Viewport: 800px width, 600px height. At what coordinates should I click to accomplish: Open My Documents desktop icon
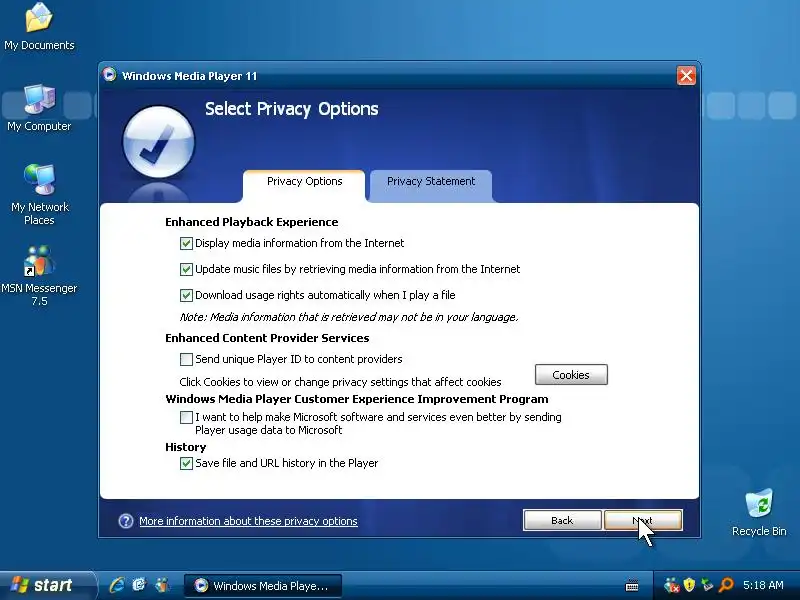coord(39,27)
